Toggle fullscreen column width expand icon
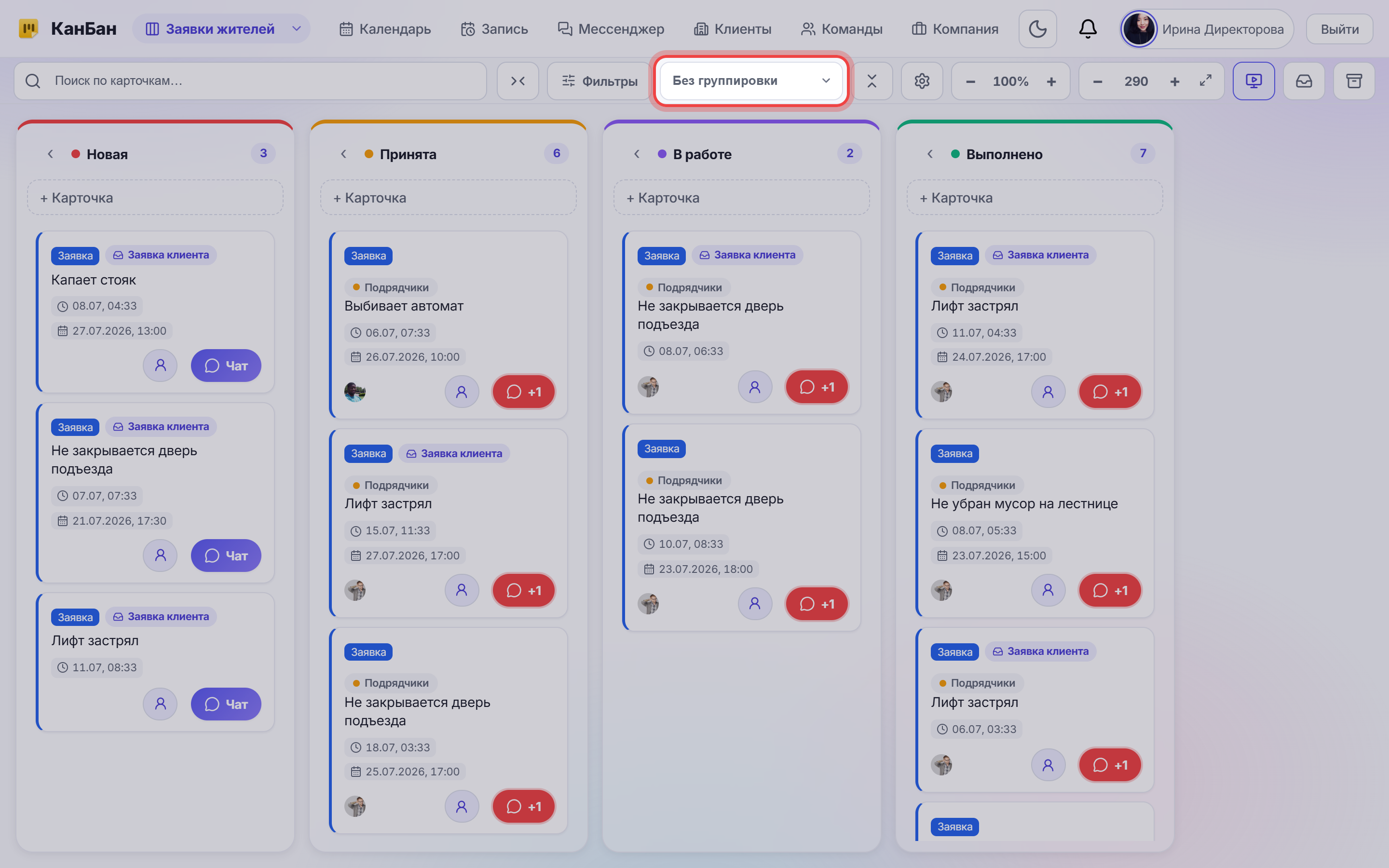 coord(1205,81)
